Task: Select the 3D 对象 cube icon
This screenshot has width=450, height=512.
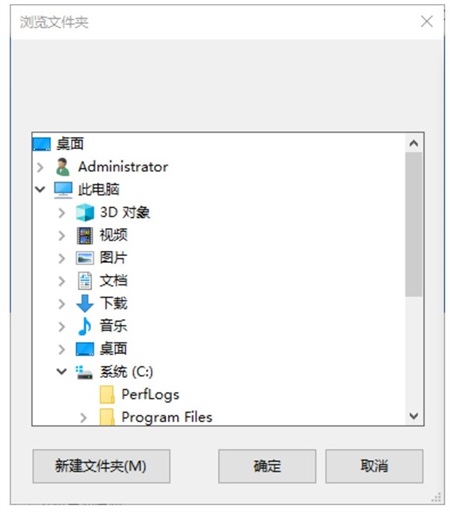Action: point(85,212)
